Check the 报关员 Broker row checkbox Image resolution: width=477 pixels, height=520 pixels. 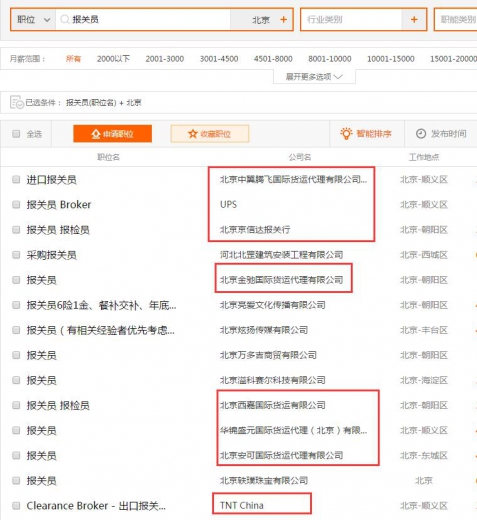pos(16,205)
